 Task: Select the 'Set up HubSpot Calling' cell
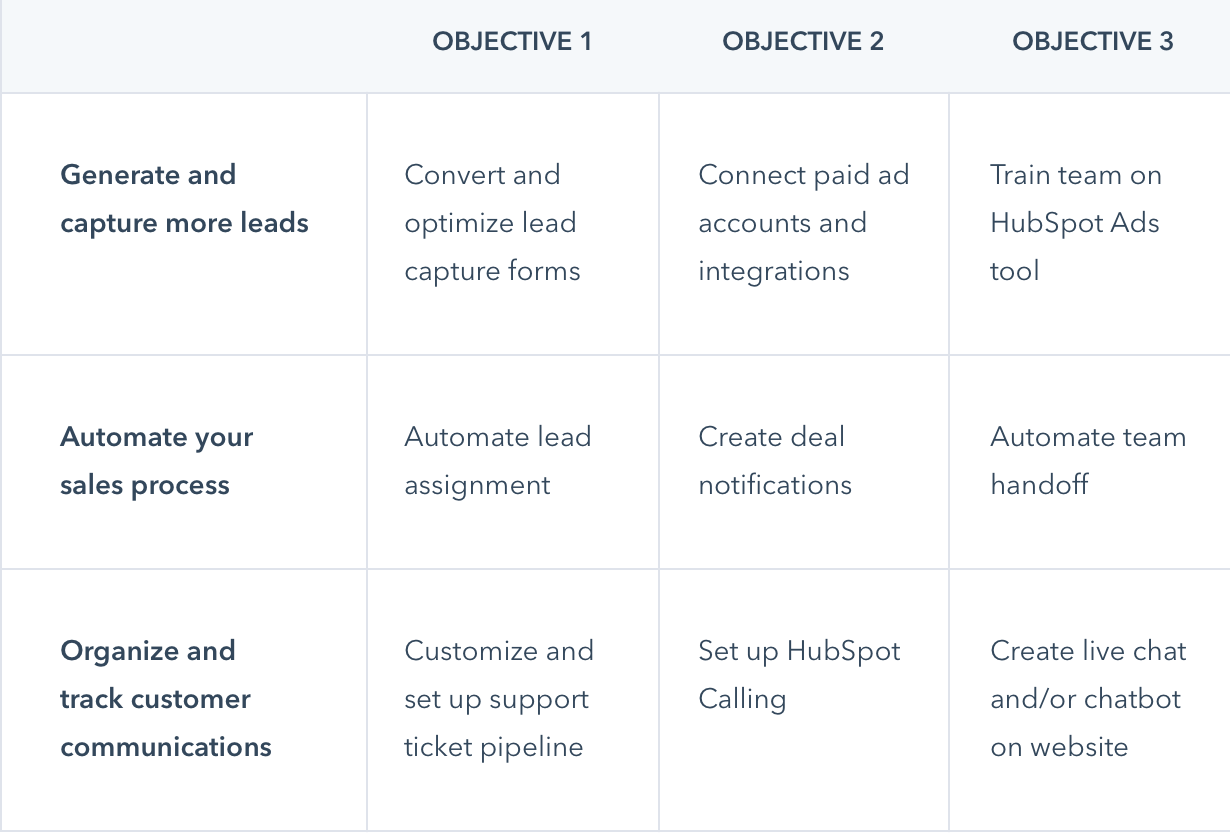tap(799, 675)
